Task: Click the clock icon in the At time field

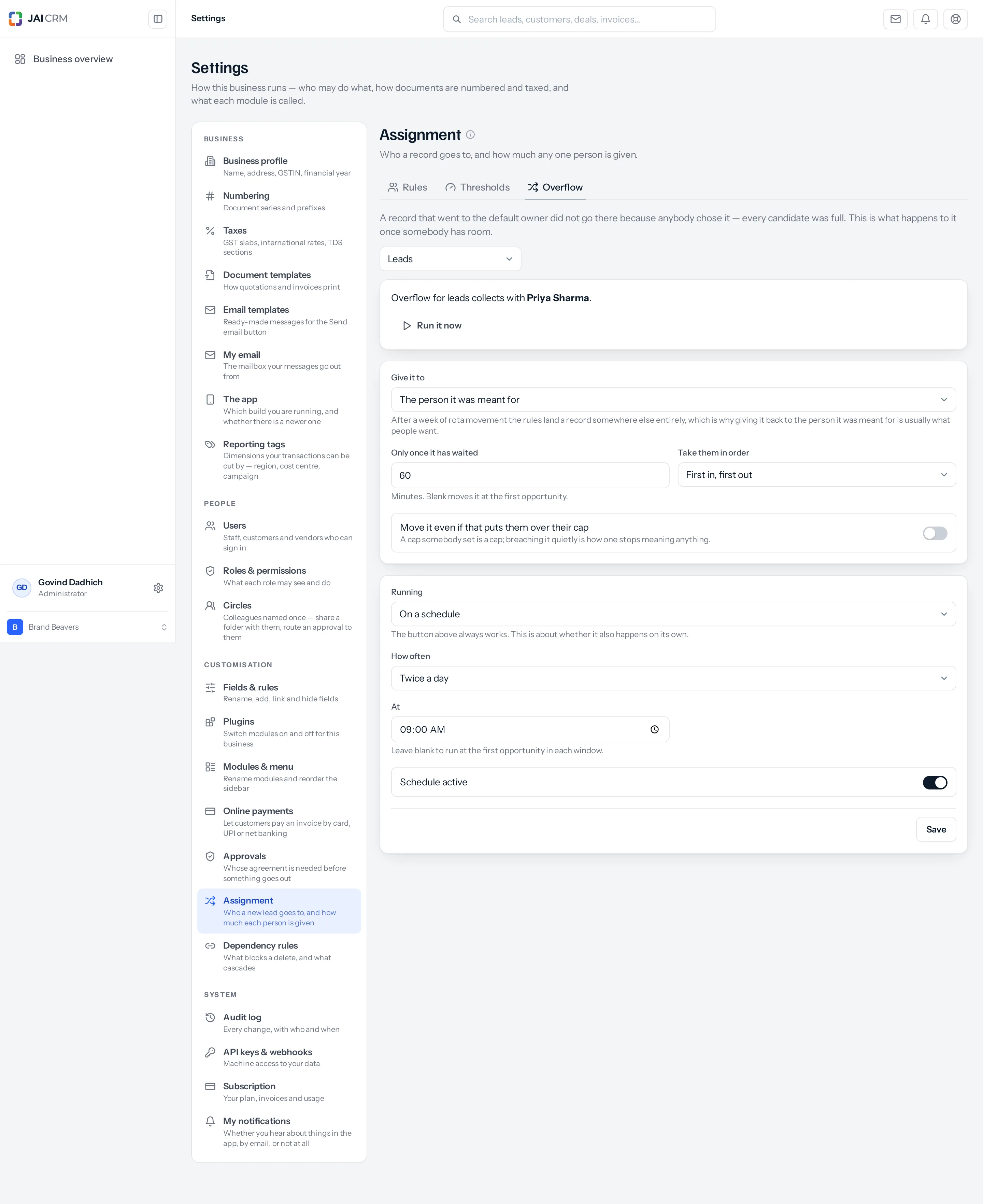Action: click(655, 729)
